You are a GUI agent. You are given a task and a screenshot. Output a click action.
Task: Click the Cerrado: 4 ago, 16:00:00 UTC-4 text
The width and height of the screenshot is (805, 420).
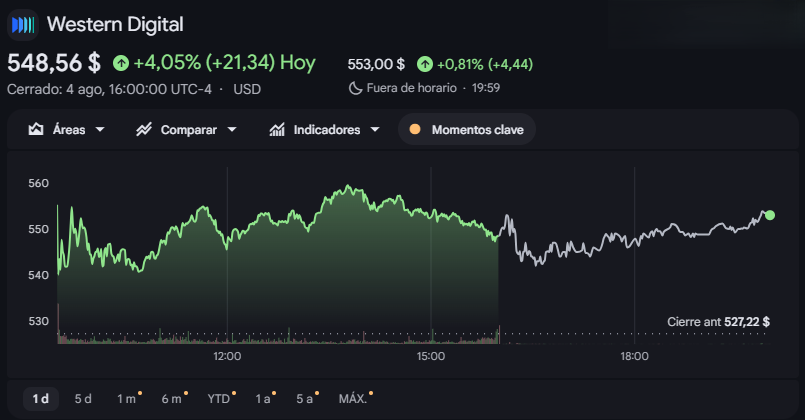click(109, 89)
